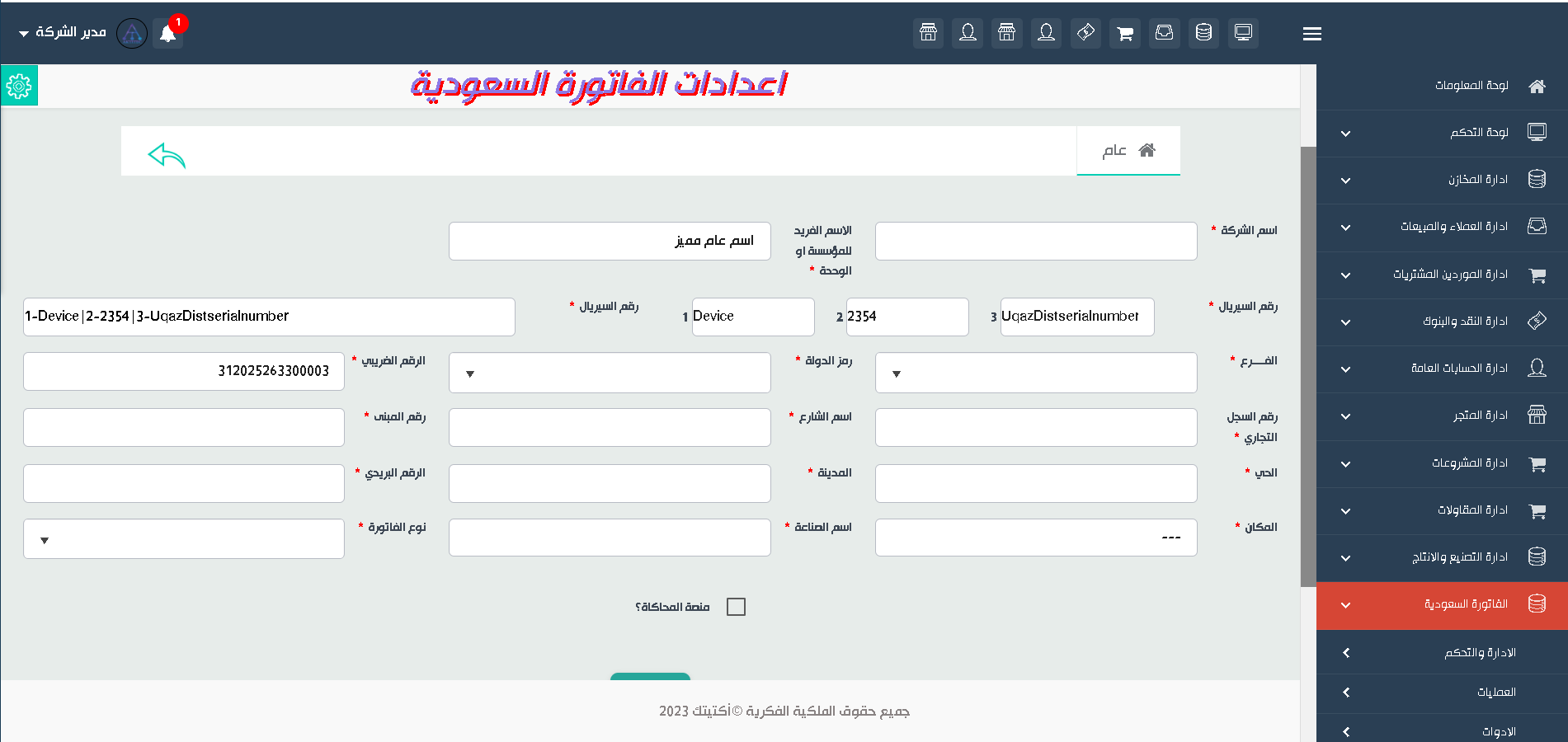Open the الفرع dropdown
Image resolution: width=1568 pixels, height=742 pixels.
[x=1035, y=373]
